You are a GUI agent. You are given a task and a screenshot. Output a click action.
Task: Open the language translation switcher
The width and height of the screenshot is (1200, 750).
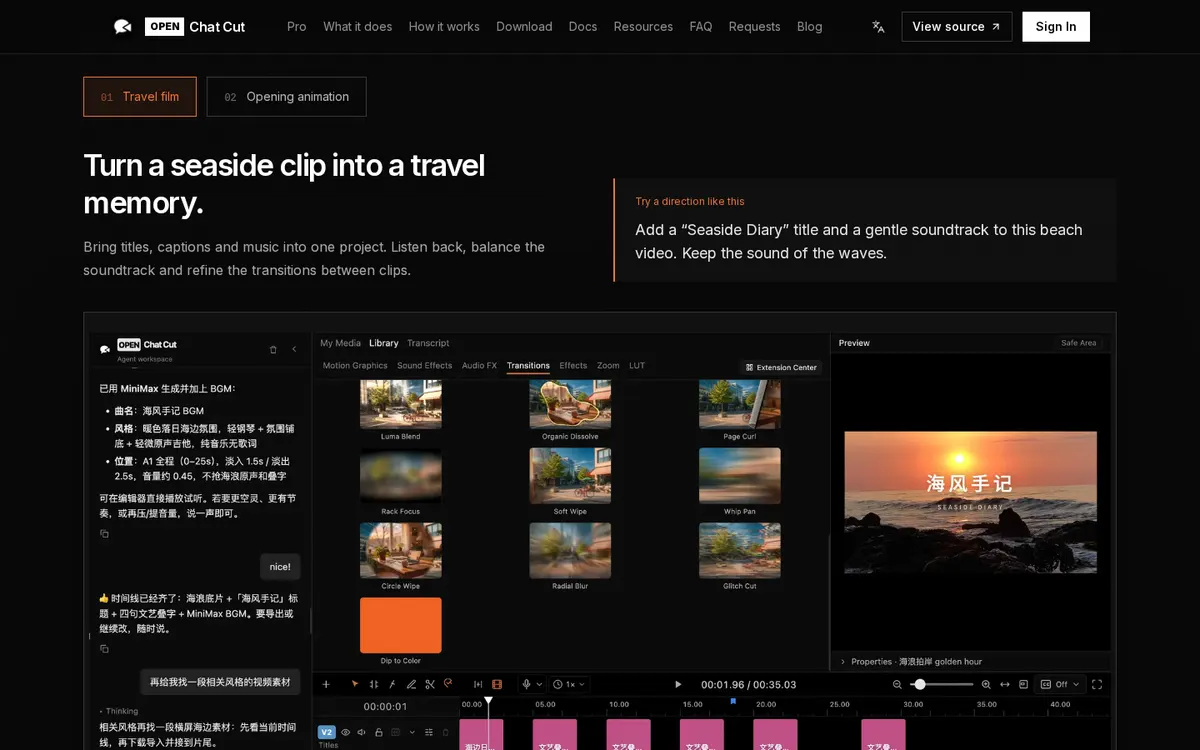878,27
